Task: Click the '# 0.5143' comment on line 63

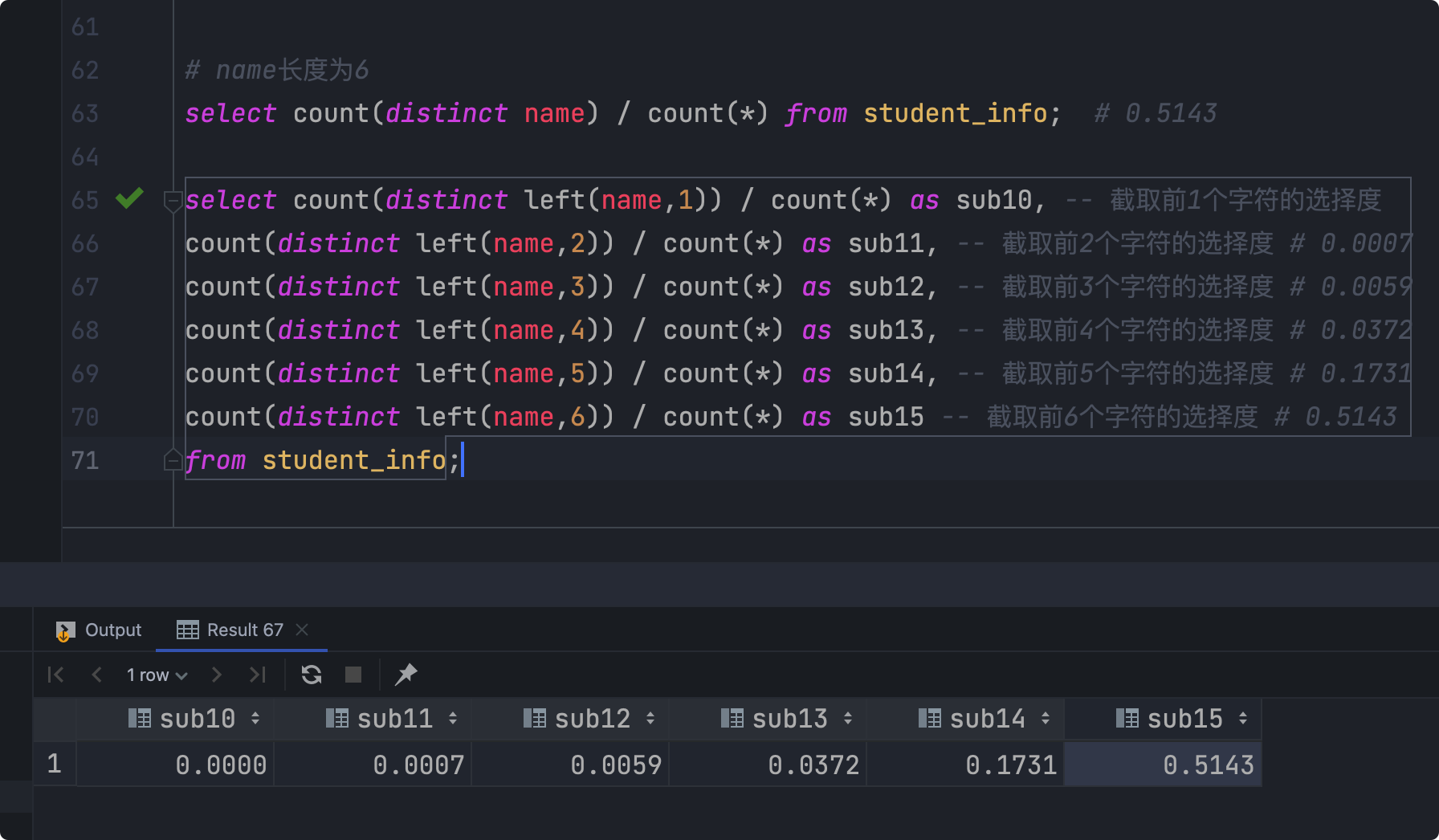Action: [x=1156, y=113]
